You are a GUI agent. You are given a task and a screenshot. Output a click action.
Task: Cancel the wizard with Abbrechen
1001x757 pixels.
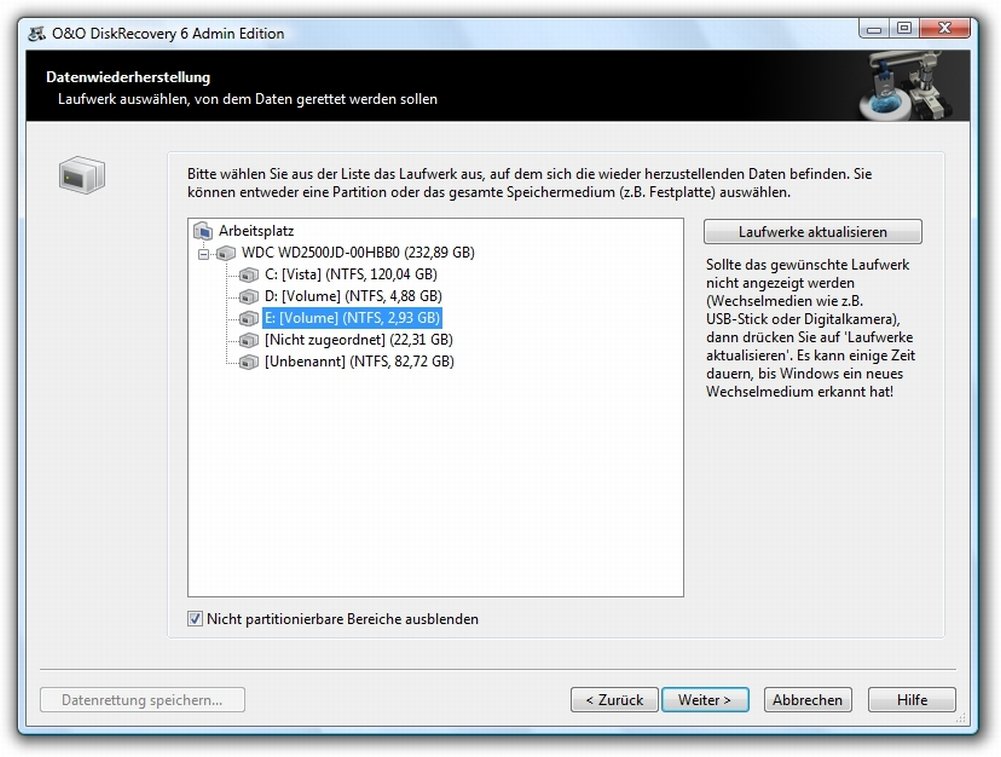808,700
